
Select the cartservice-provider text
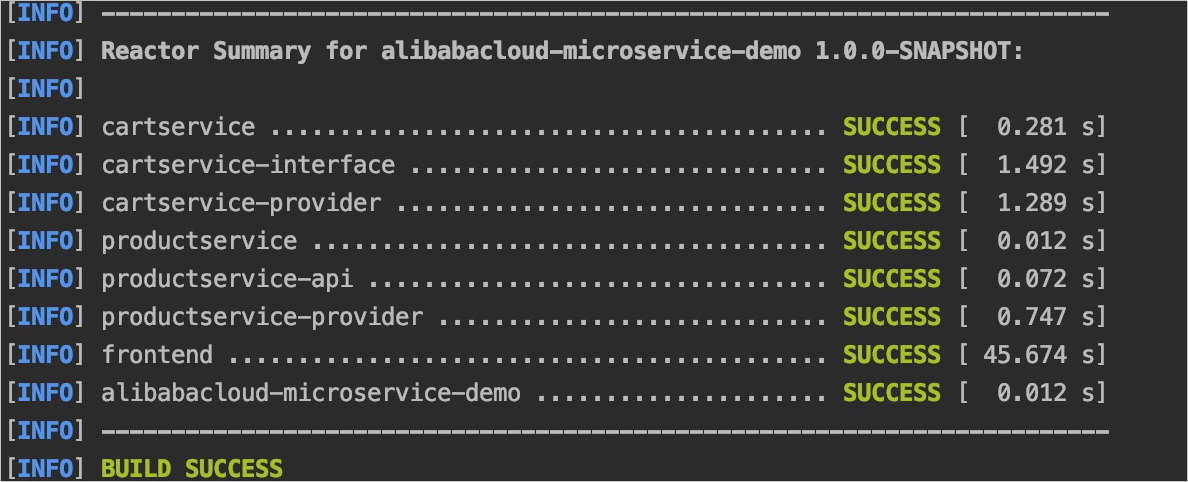pos(241,203)
